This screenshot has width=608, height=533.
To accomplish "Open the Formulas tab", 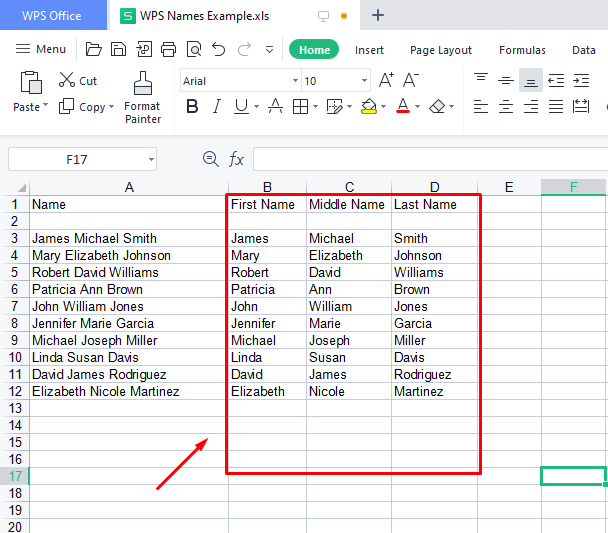I will click(x=522, y=50).
